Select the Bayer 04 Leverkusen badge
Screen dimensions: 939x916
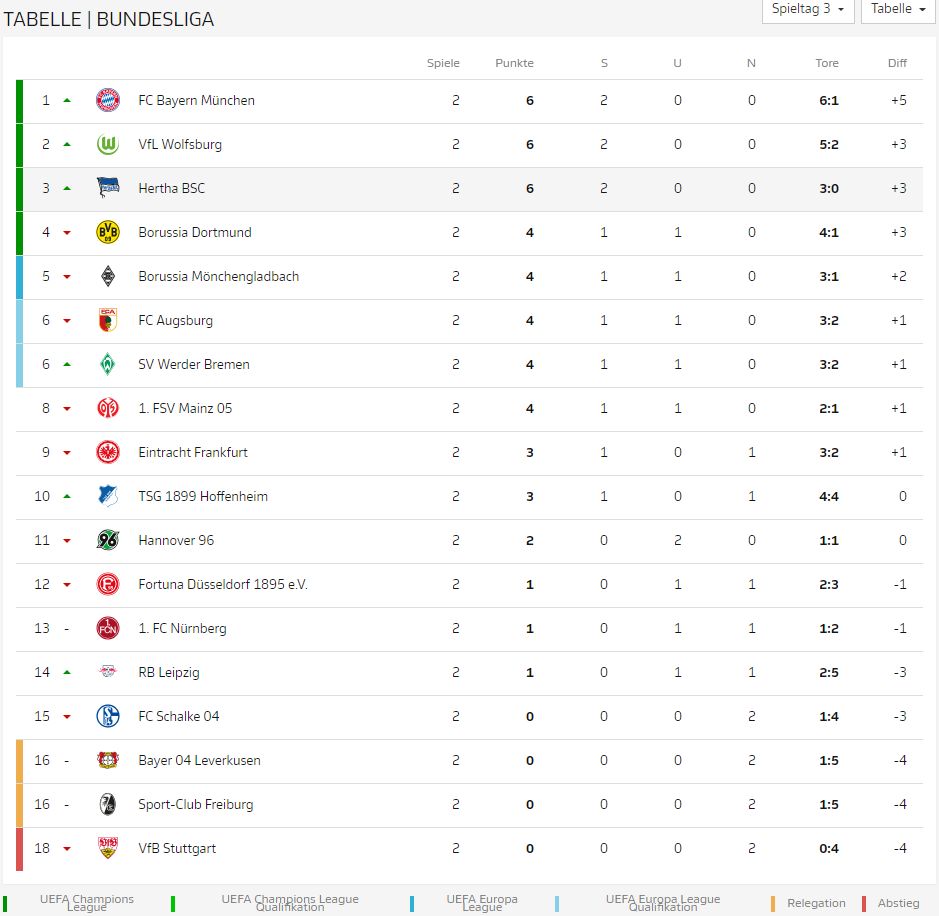tap(108, 760)
